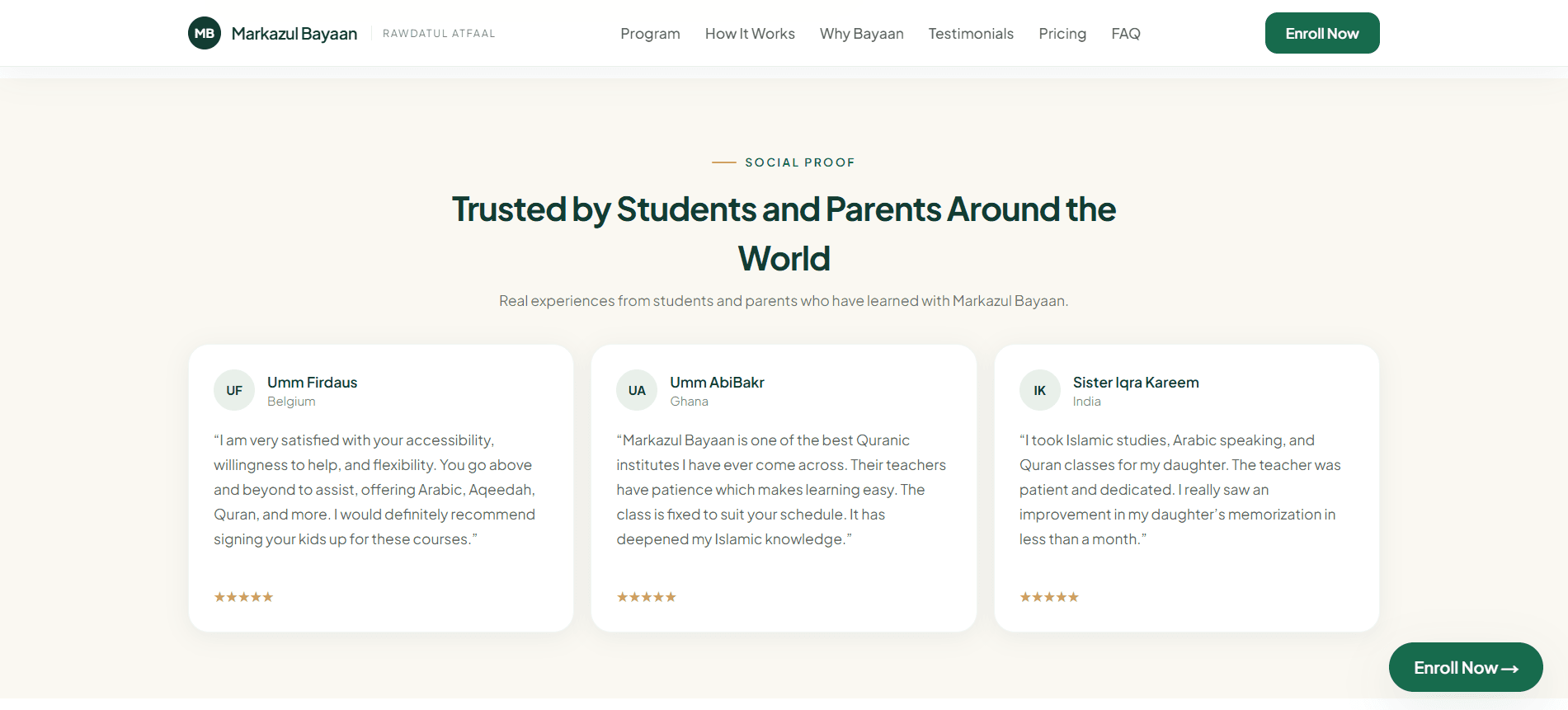Click the review starting 'I am very satisfied'
This screenshot has width=1568, height=710.
click(374, 490)
